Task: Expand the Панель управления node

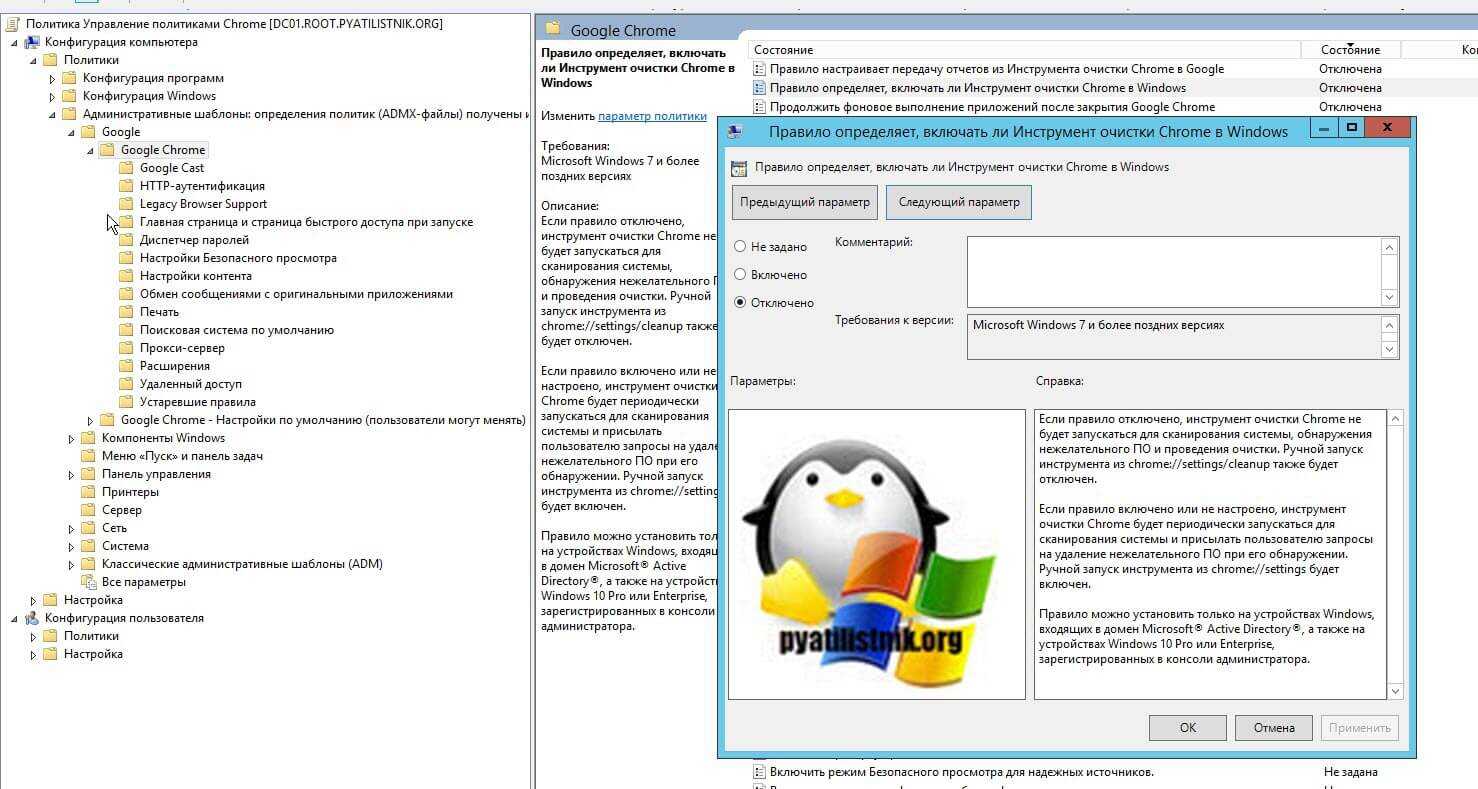Action: pos(72,474)
